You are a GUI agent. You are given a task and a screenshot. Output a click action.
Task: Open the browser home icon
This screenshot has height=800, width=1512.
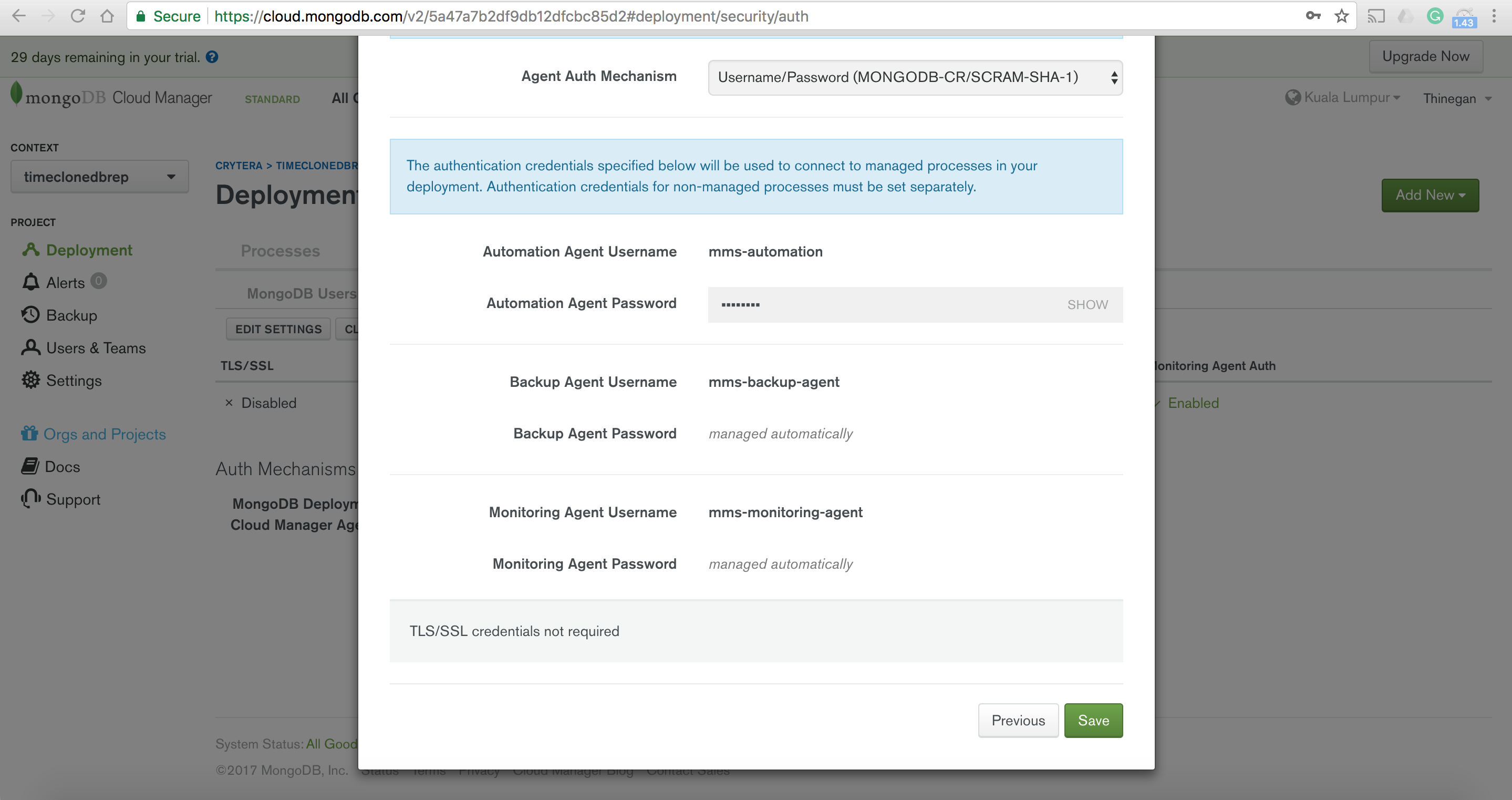click(x=107, y=16)
